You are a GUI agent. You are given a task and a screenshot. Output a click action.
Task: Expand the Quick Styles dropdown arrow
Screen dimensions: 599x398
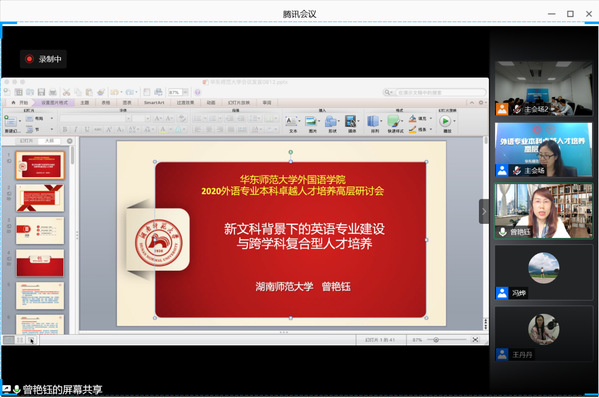tap(402, 121)
